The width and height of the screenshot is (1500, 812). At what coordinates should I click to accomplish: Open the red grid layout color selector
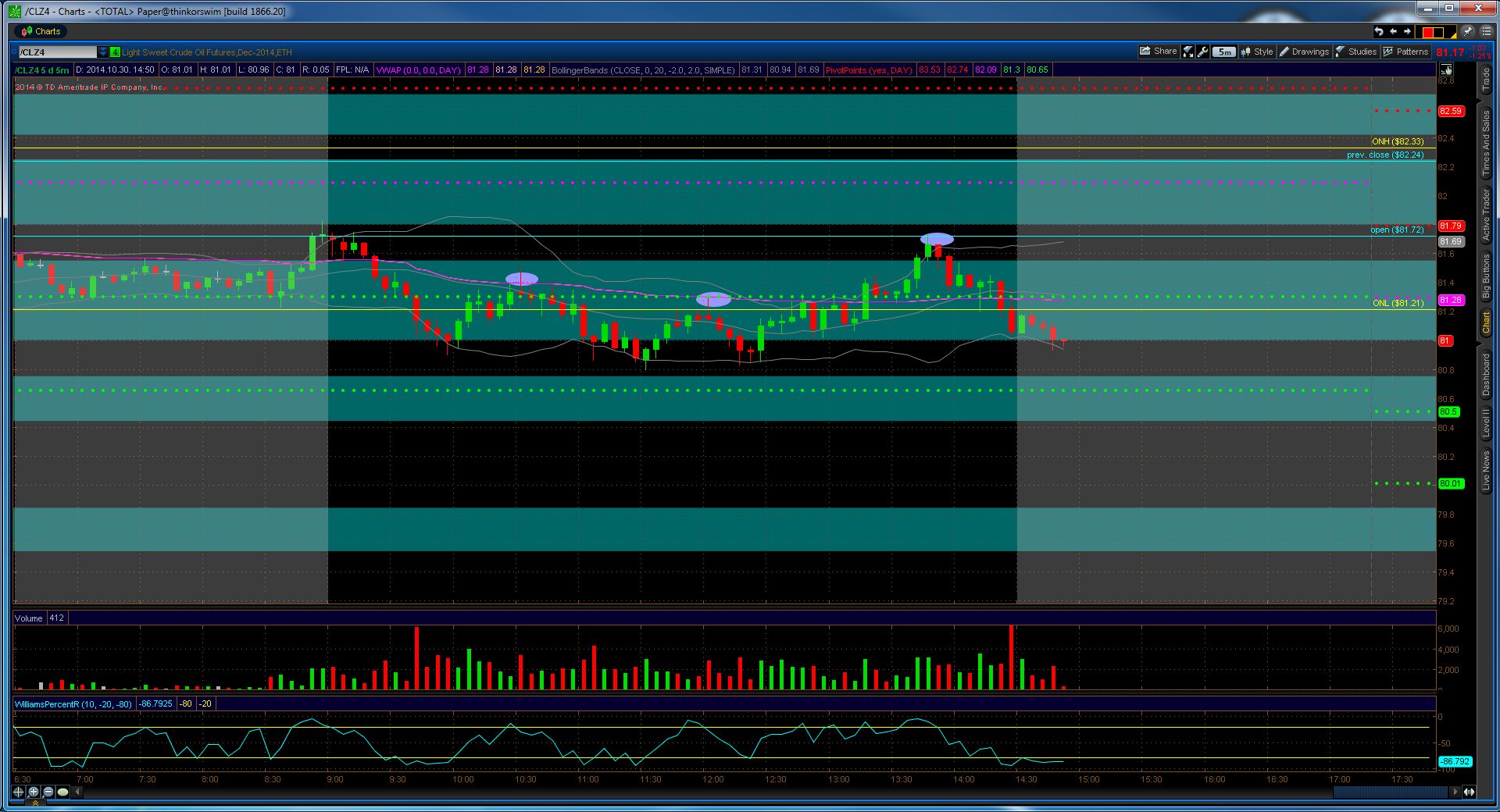tap(1437, 32)
